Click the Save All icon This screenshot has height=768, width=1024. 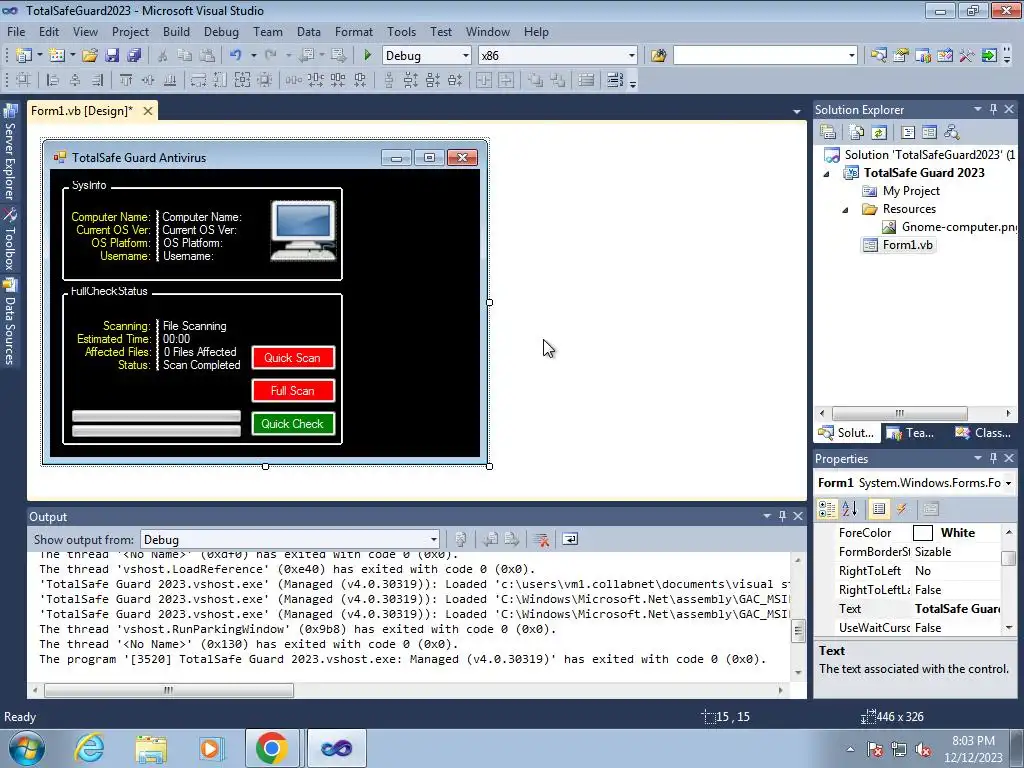[x=134, y=56]
